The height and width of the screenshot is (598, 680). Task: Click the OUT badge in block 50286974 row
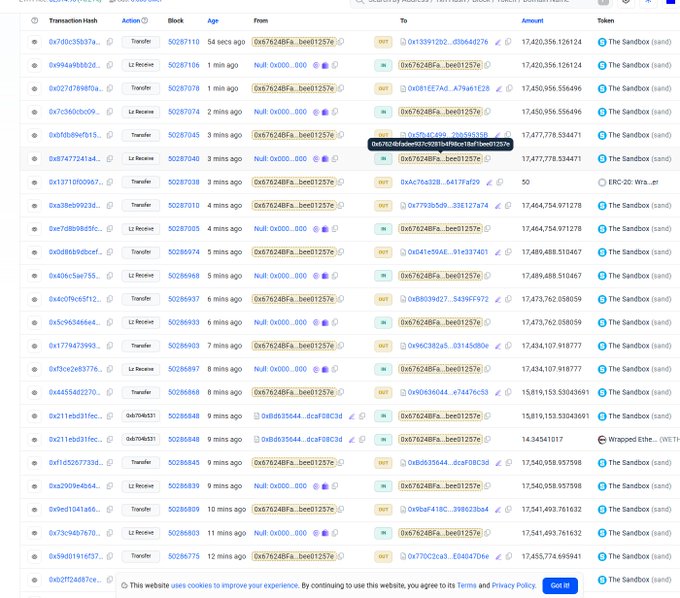(383, 252)
